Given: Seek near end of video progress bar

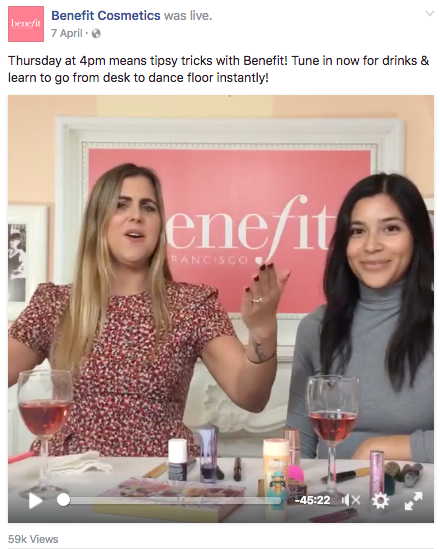Looking at the screenshot, I should (275, 500).
